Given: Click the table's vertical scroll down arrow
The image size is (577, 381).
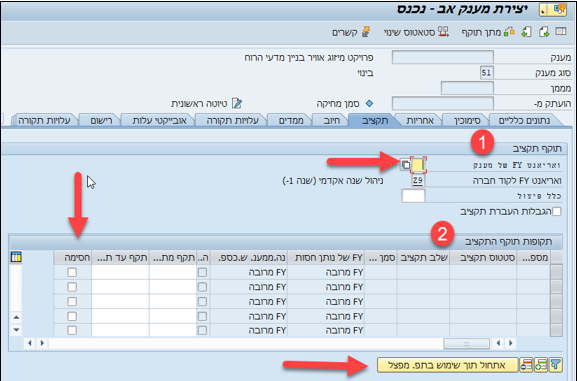Looking at the screenshot, I should 16,330.
